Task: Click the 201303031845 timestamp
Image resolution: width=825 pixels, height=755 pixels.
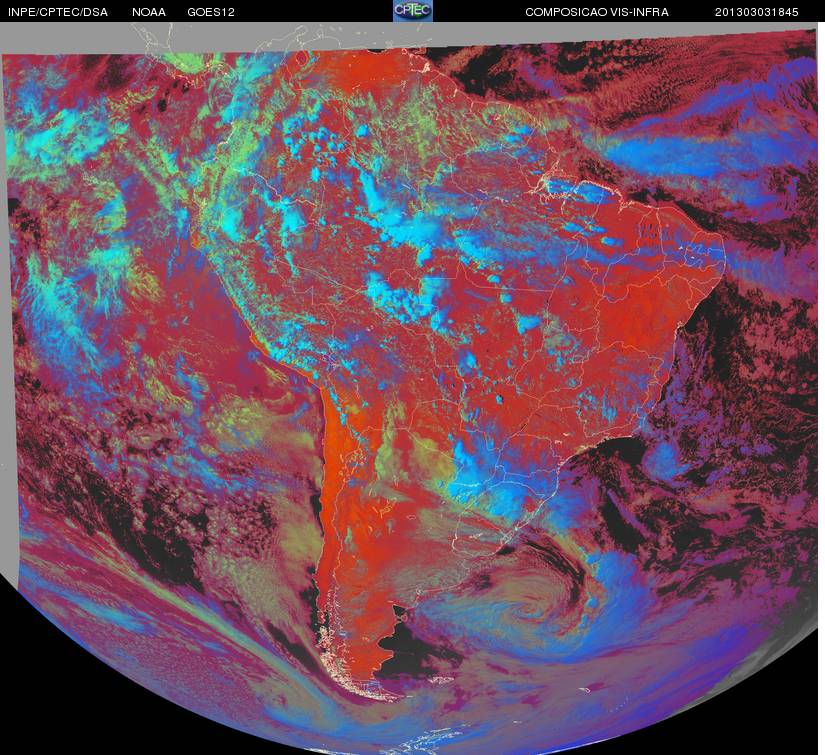Action: click(x=757, y=12)
